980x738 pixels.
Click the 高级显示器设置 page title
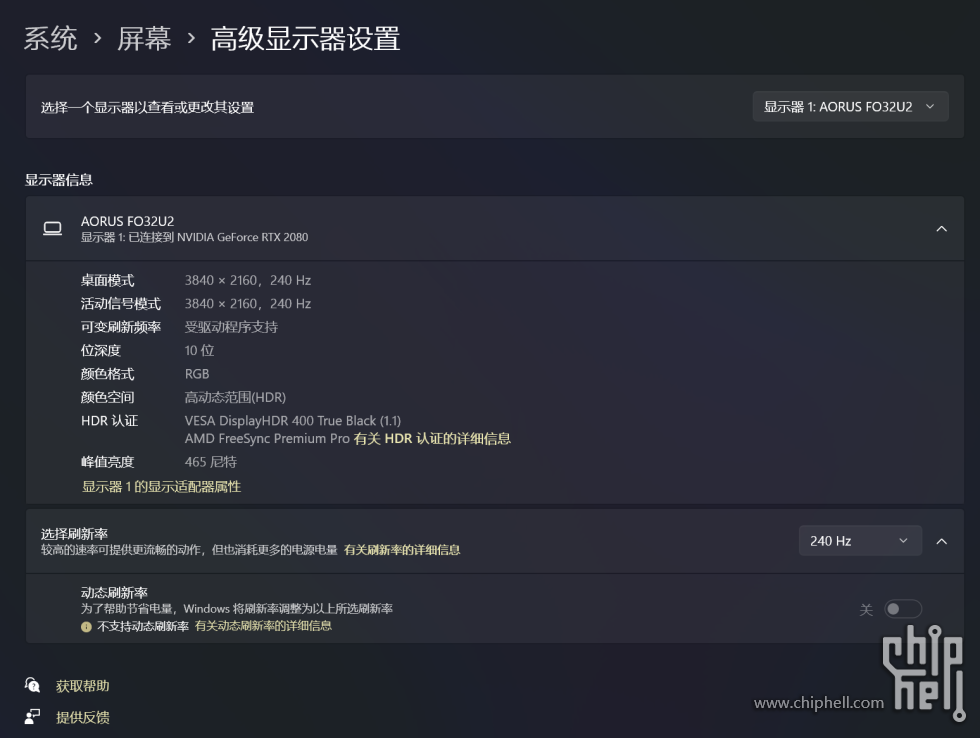pos(305,39)
